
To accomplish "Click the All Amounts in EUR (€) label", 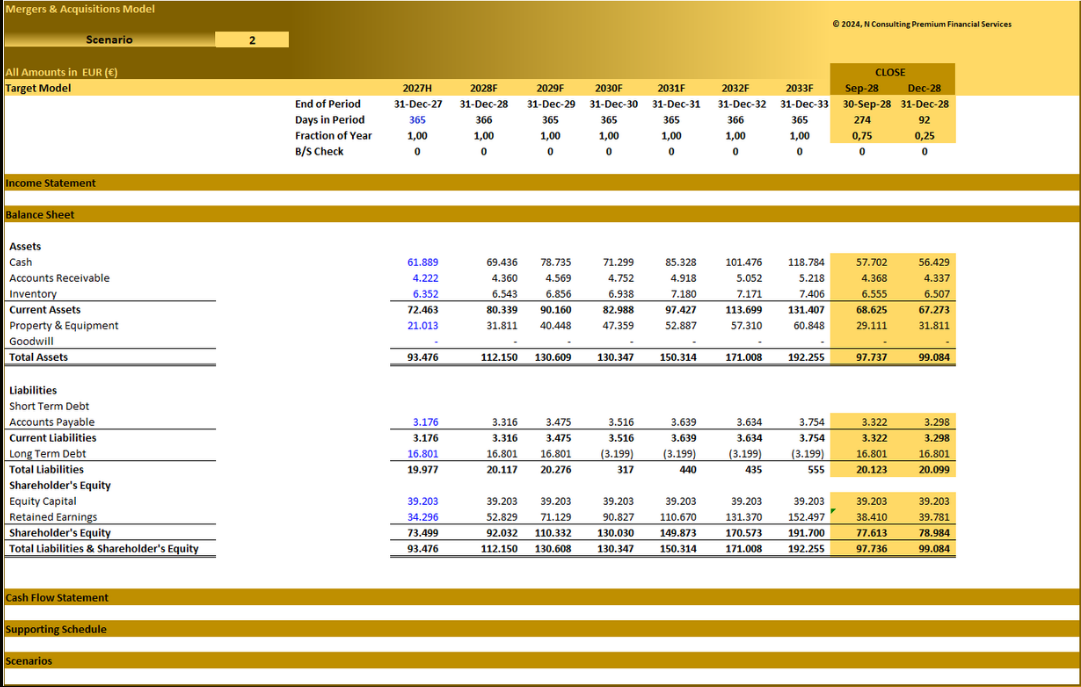I will tap(61, 72).
